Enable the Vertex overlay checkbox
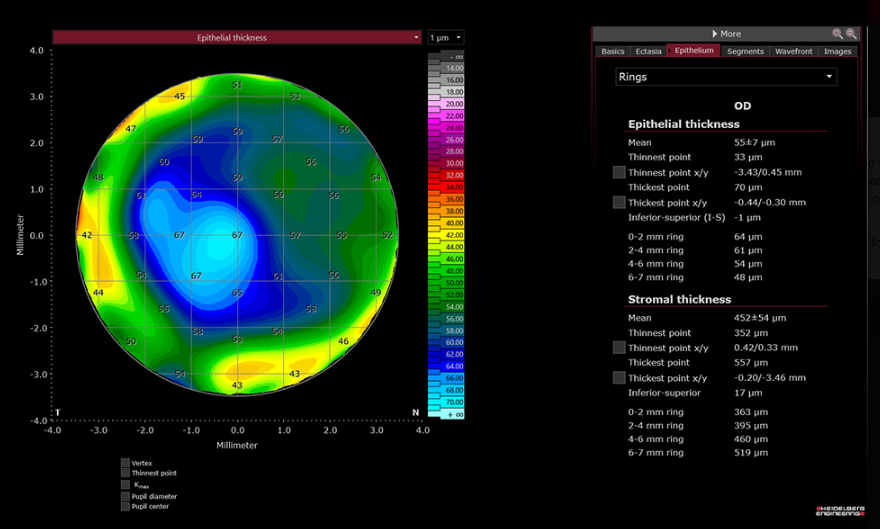Image resolution: width=880 pixels, height=529 pixels. [125, 463]
